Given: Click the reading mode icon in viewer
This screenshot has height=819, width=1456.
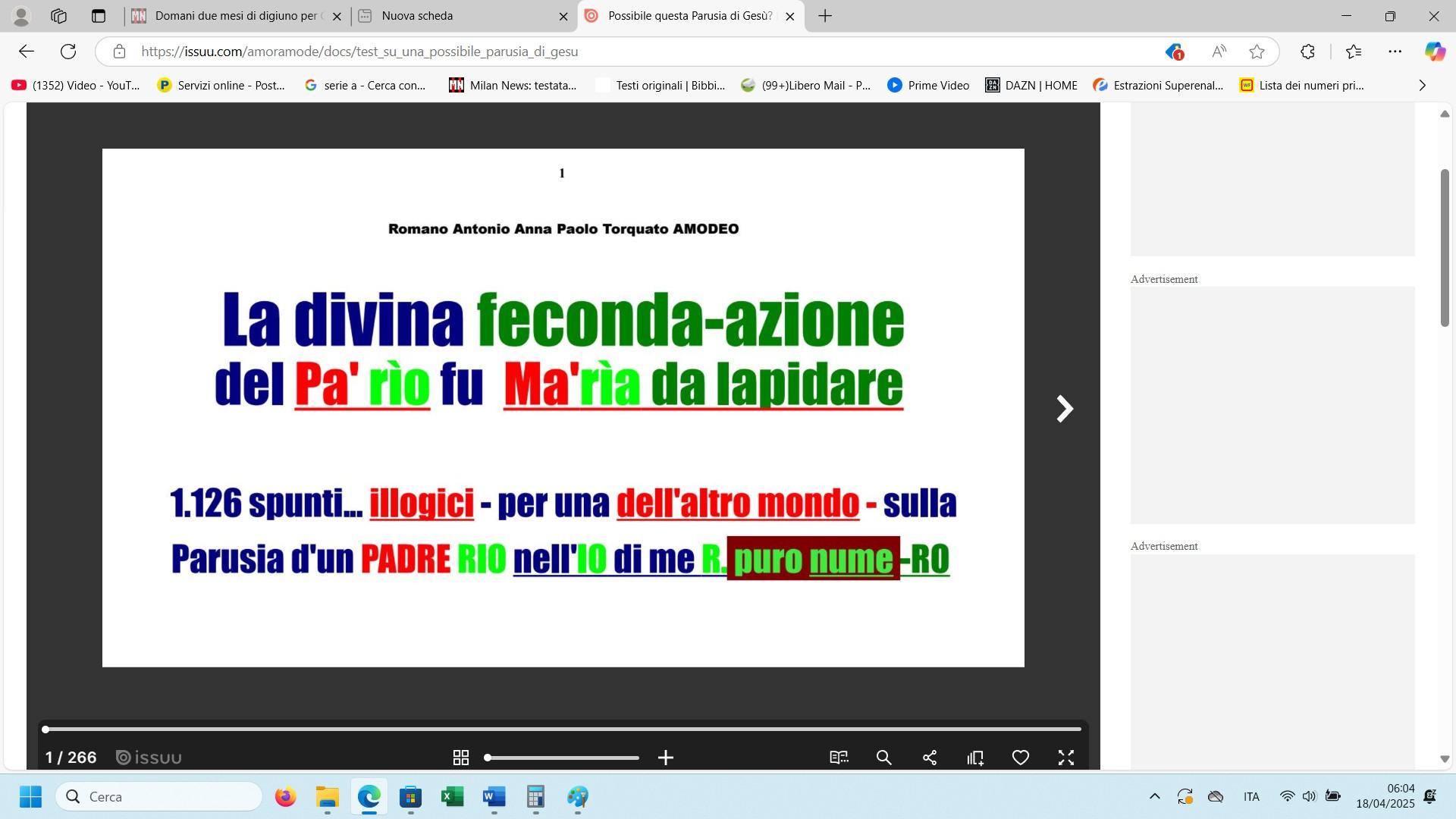Looking at the screenshot, I should coord(839,758).
